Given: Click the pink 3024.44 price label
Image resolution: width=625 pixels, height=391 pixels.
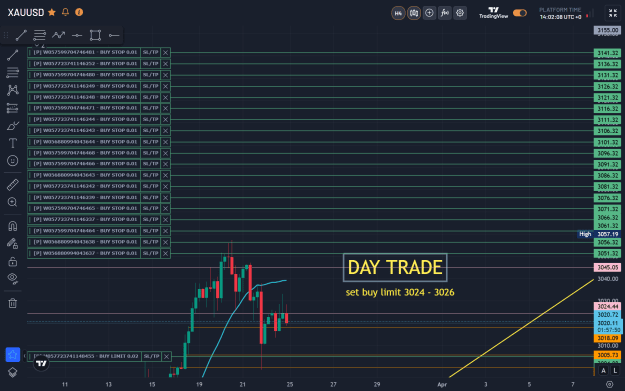Looking at the screenshot, I should click(x=607, y=307).
